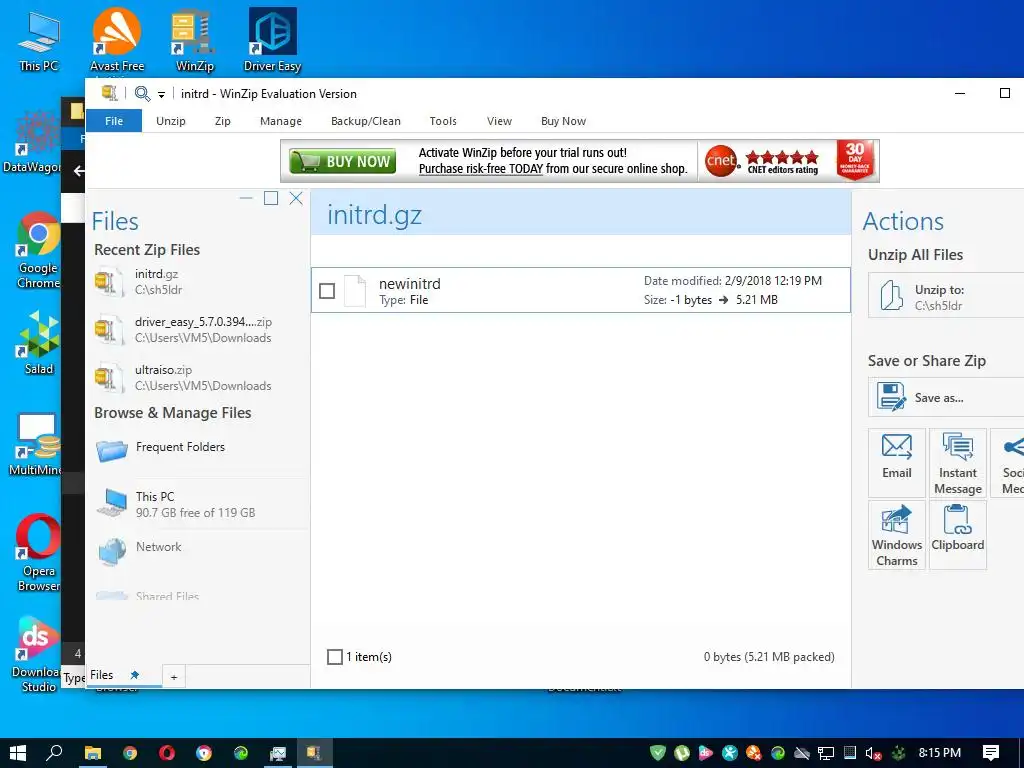Add a new tab with the plus button
This screenshot has height=768, width=1024.
(x=174, y=677)
